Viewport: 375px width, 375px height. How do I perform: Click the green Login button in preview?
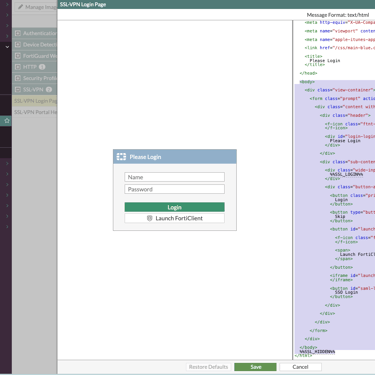(174, 207)
